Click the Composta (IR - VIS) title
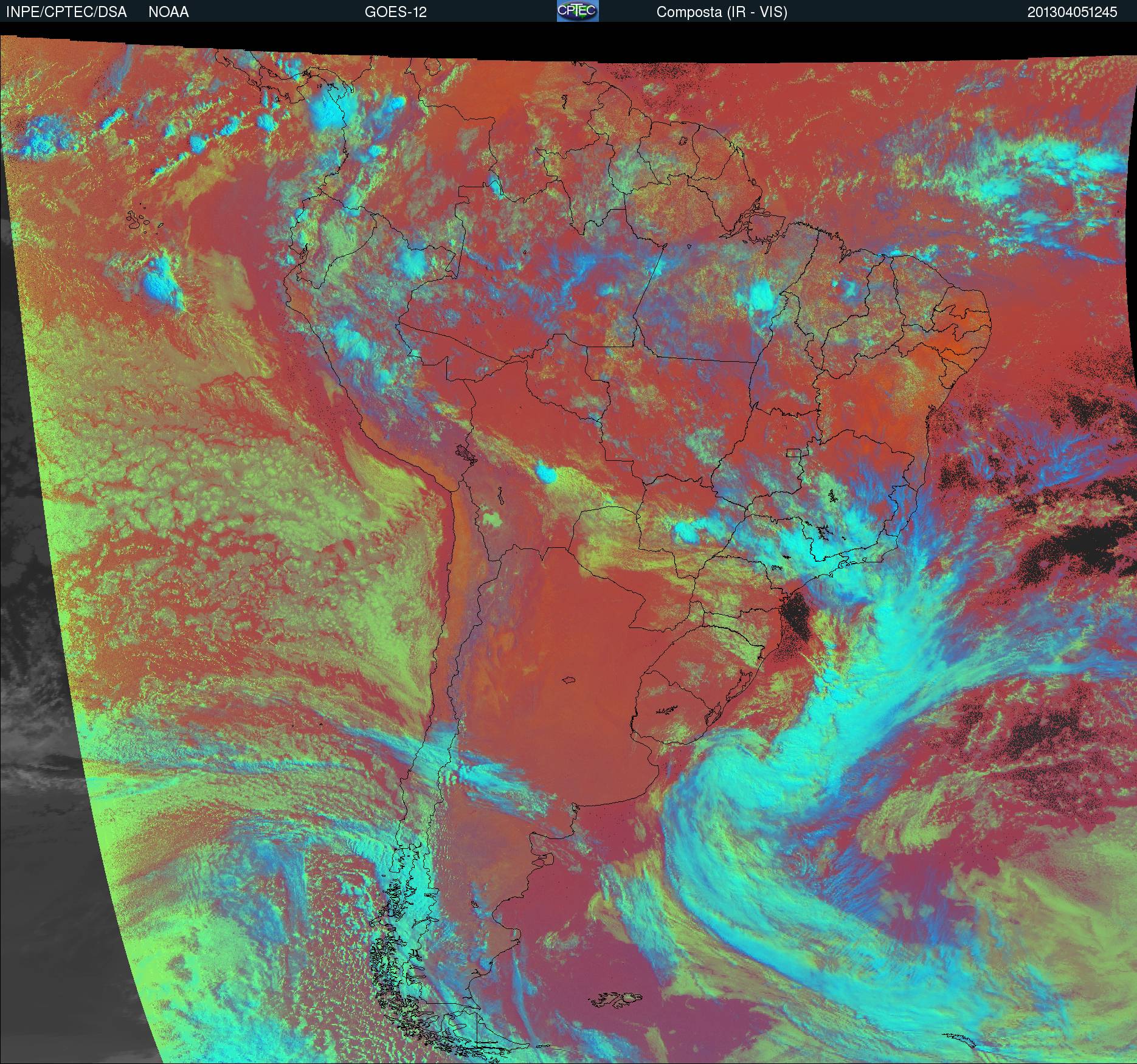1137x1064 pixels. 722,12
